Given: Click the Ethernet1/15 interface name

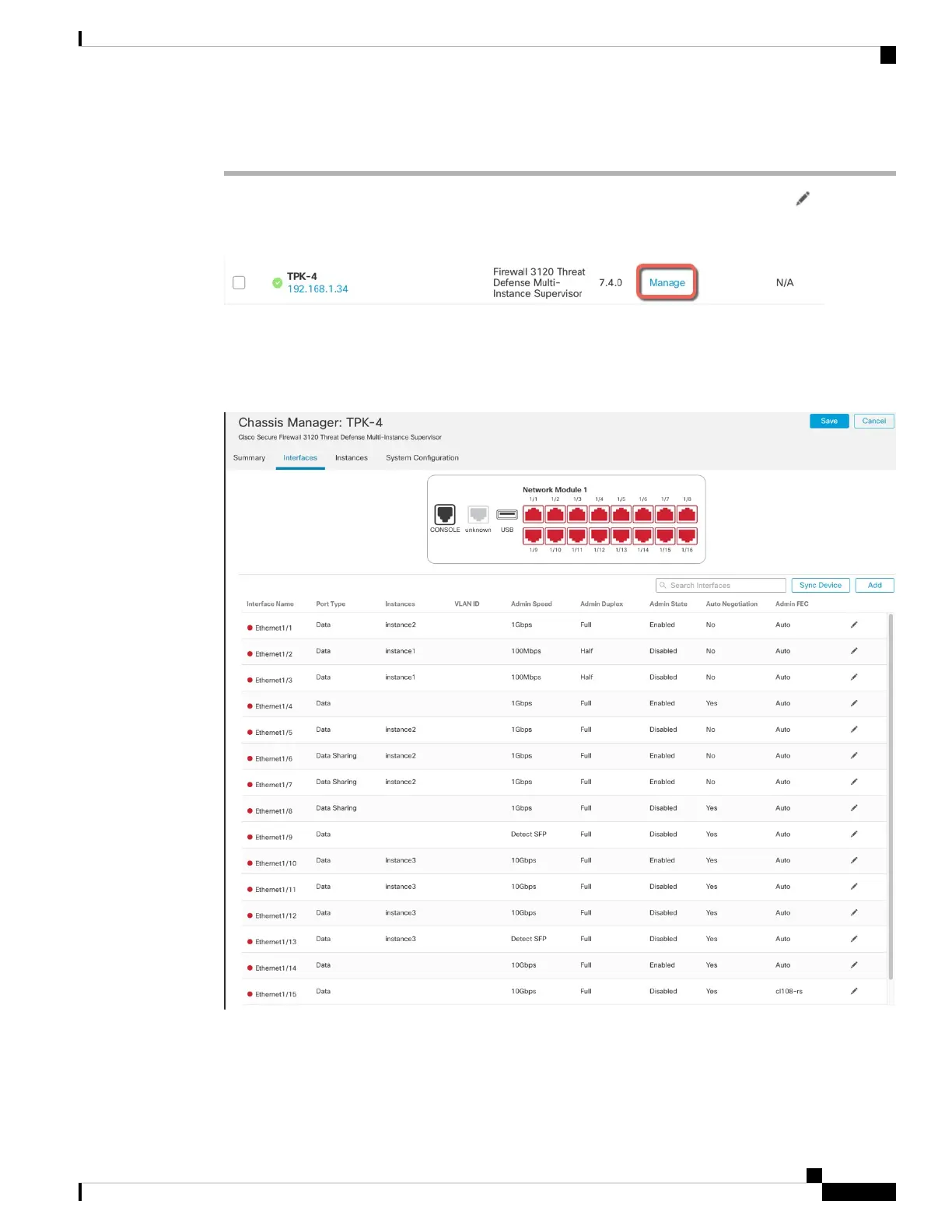Looking at the screenshot, I should 276,995.
